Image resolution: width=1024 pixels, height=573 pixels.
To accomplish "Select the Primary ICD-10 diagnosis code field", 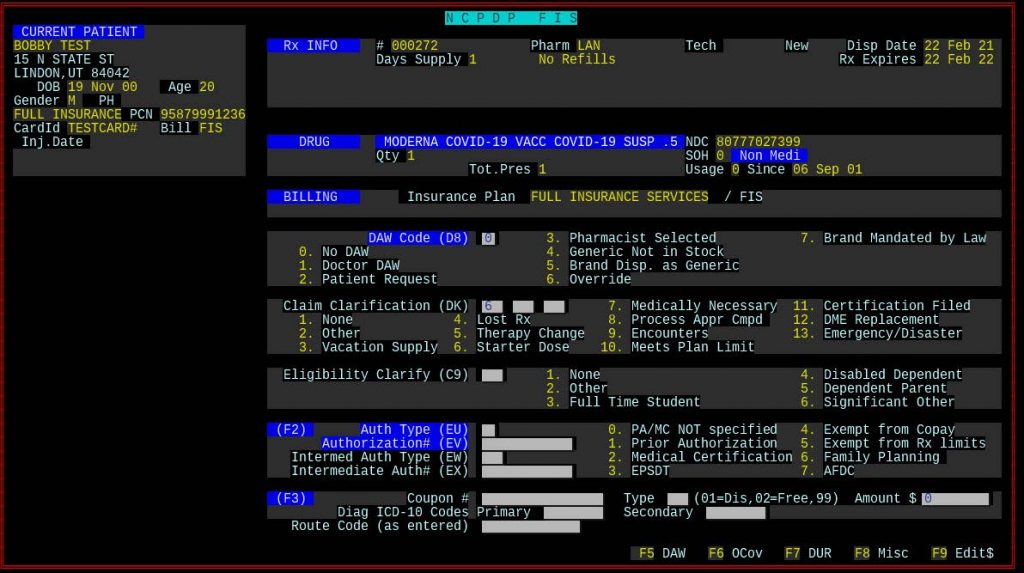I will click(573, 513).
